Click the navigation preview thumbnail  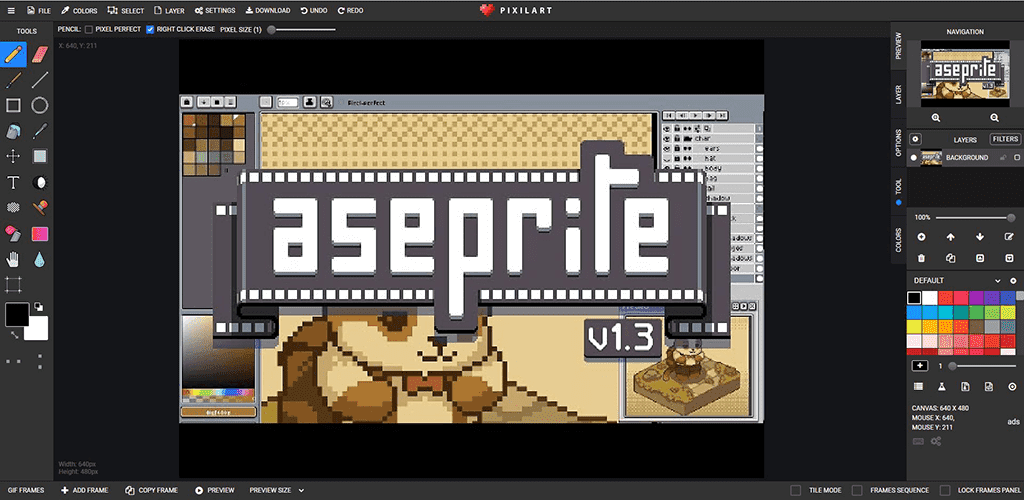pos(965,74)
